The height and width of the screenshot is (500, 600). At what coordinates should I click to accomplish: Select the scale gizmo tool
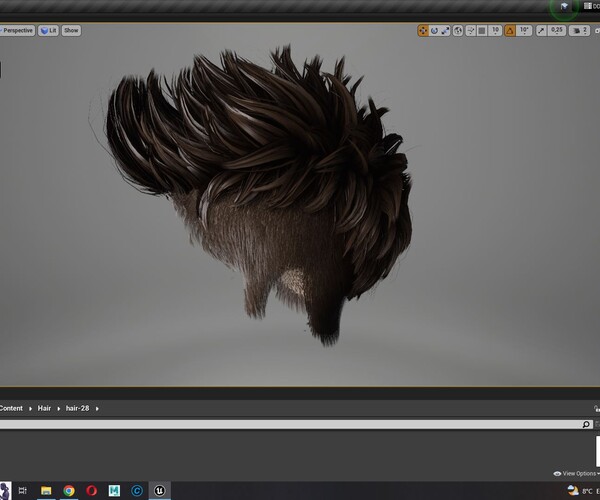445,31
